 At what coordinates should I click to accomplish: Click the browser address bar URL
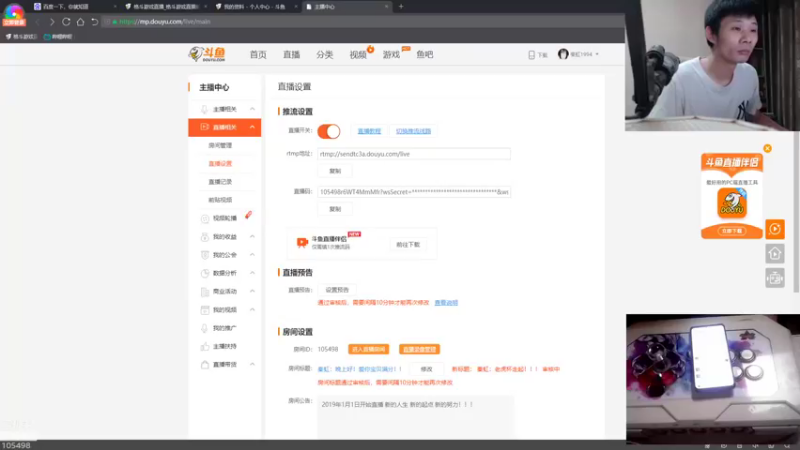coord(165,22)
